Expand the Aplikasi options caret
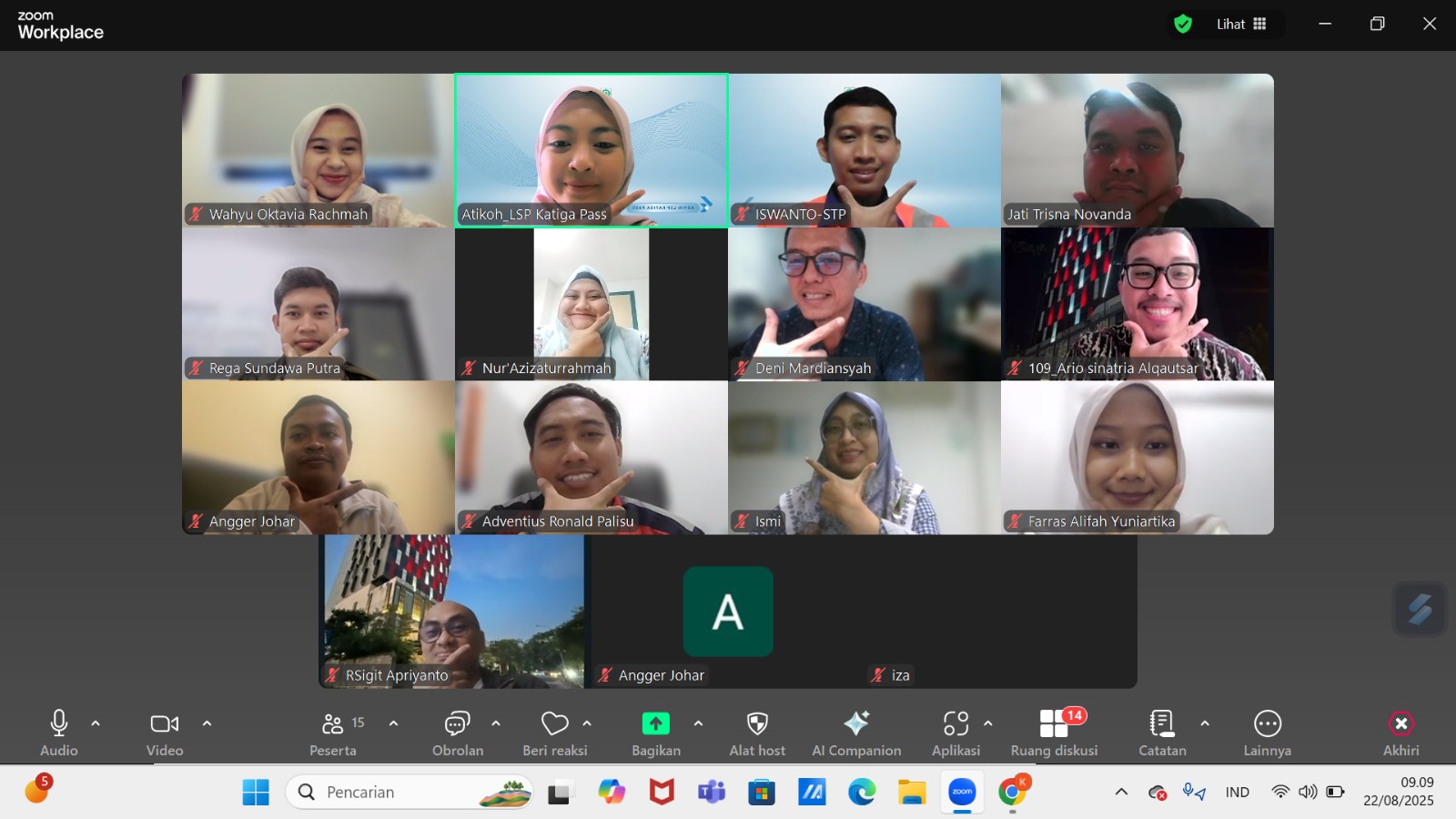 click(988, 723)
